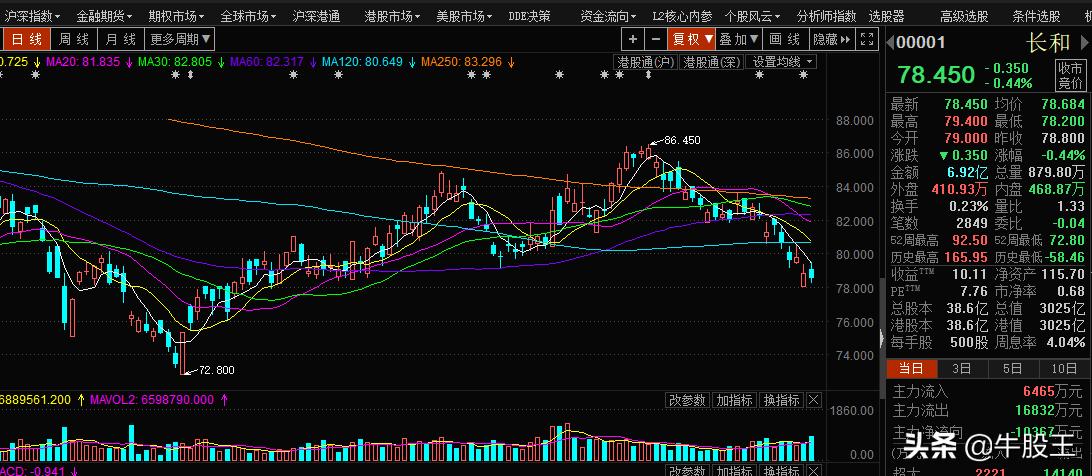The width and height of the screenshot is (1092, 476).
Task: Click the 周息率 value 4.04%
Action: [x=1066, y=342]
